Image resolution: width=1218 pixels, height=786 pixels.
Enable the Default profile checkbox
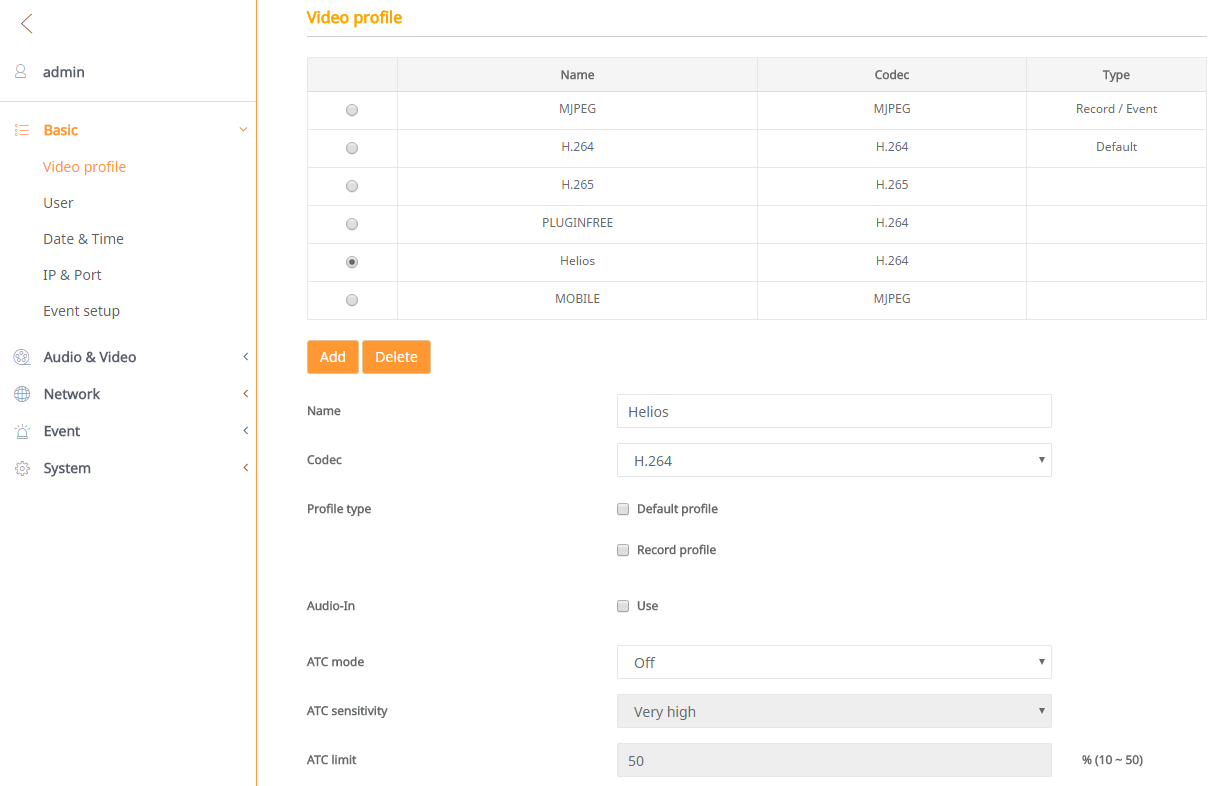click(623, 509)
